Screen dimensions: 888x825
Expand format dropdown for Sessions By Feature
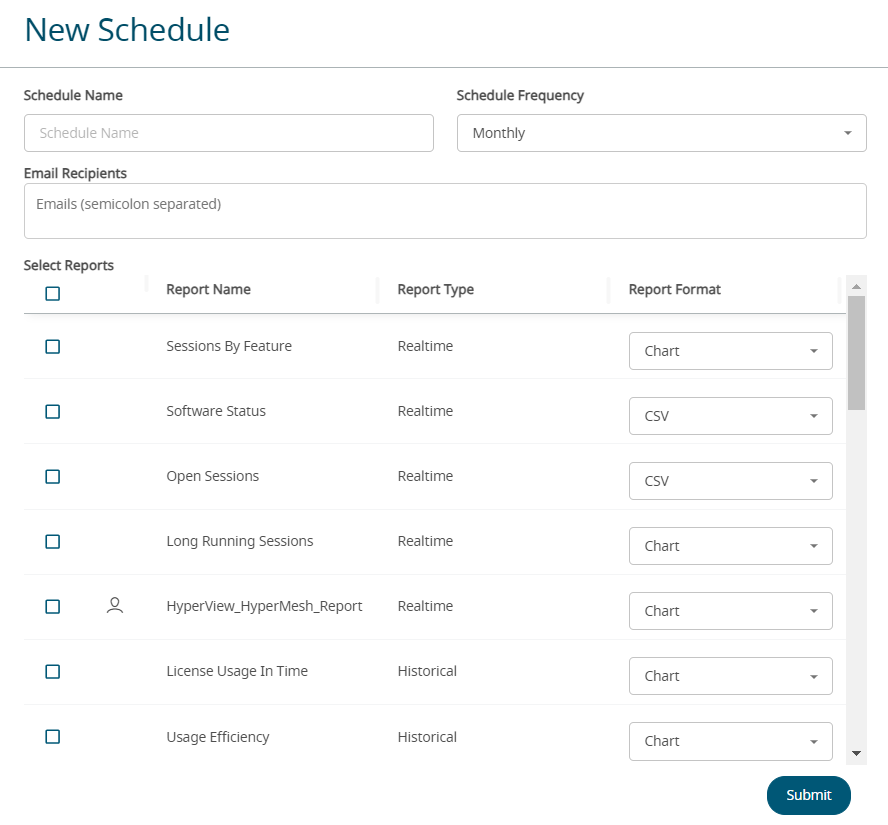point(730,351)
